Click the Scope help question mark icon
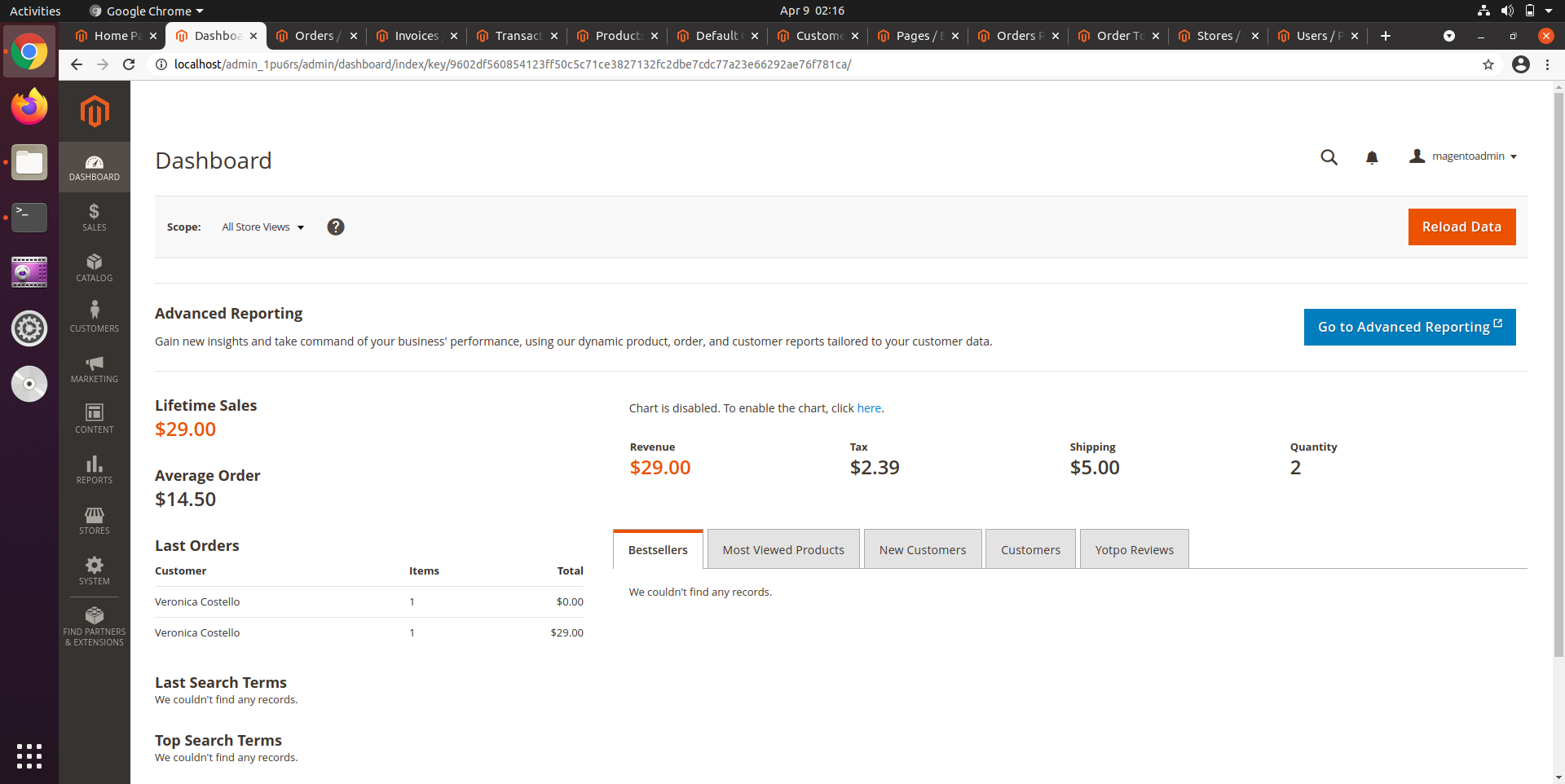 point(336,227)
